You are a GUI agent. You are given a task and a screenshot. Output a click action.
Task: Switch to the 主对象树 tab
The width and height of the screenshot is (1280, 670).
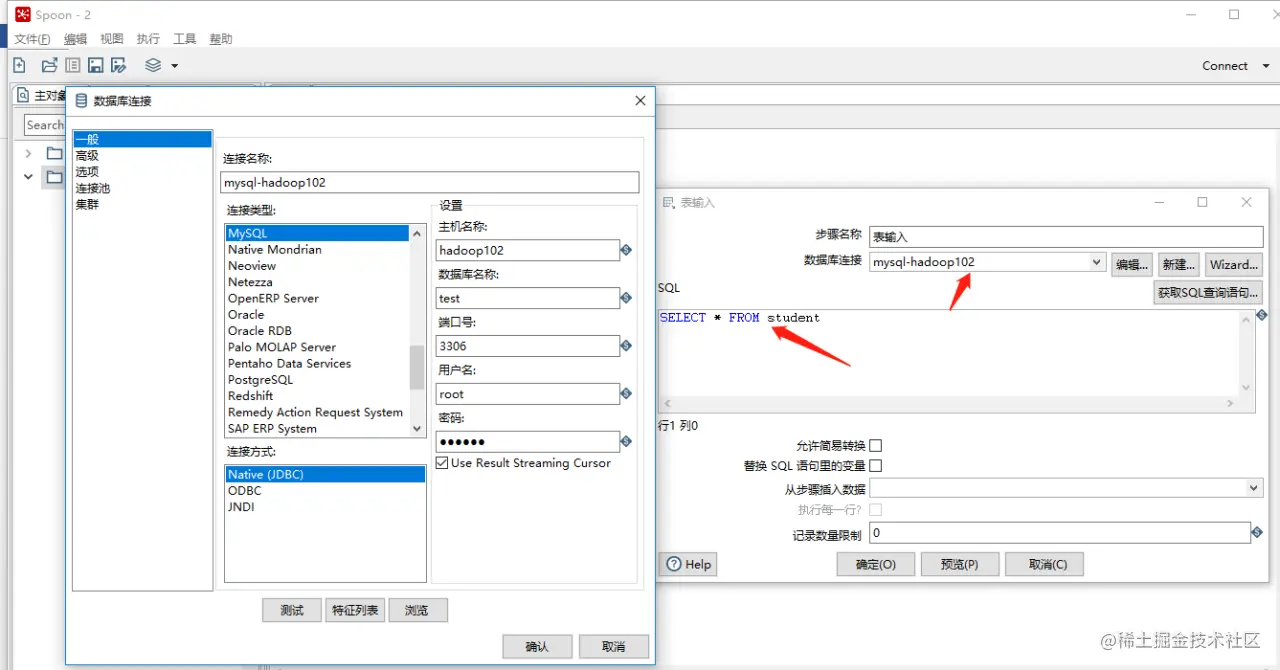(42, 96)
